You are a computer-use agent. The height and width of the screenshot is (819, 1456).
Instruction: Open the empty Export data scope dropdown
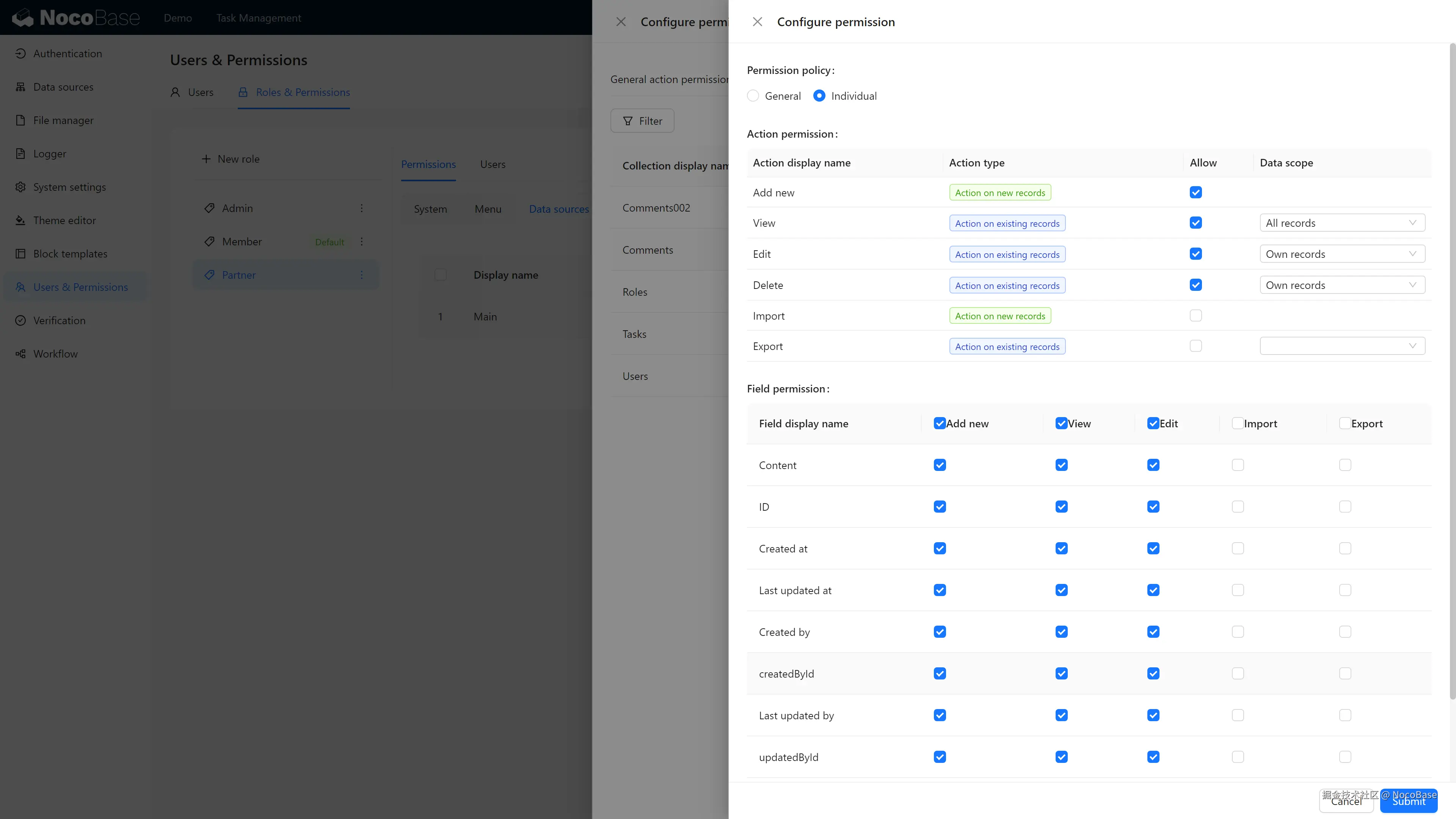tap(1342, 347)
